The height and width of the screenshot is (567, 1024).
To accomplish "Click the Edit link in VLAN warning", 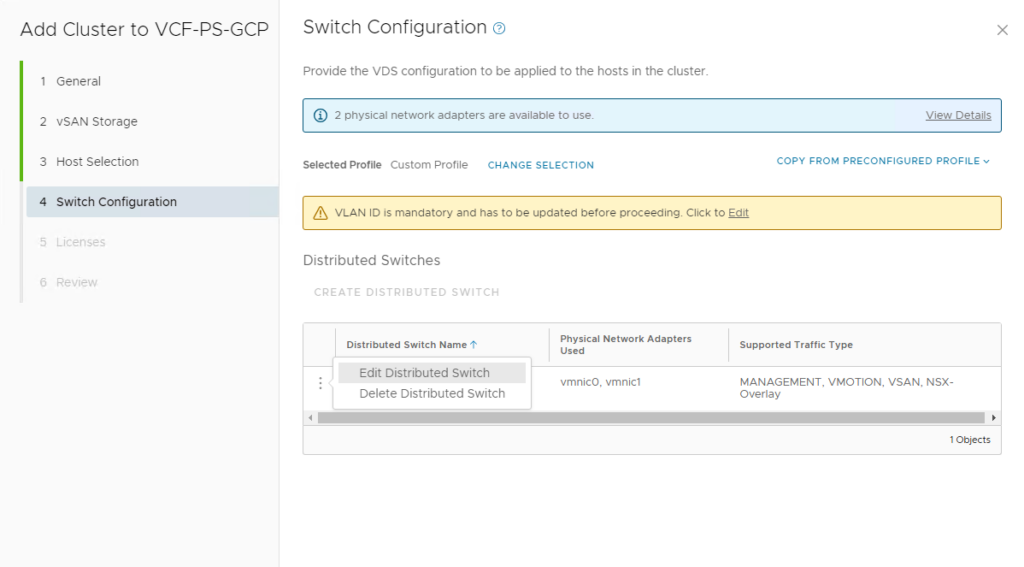I will click(738, 213).
